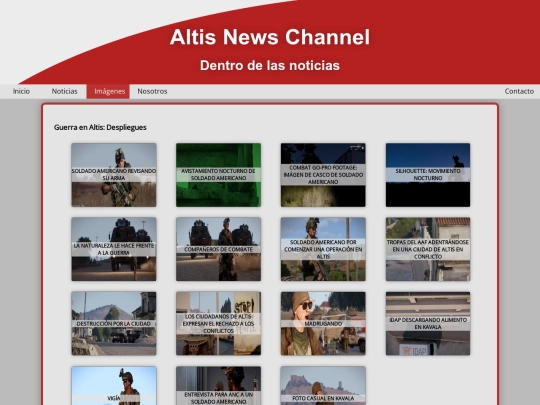Open the 'Madrugando' image

tap(323, 323)
